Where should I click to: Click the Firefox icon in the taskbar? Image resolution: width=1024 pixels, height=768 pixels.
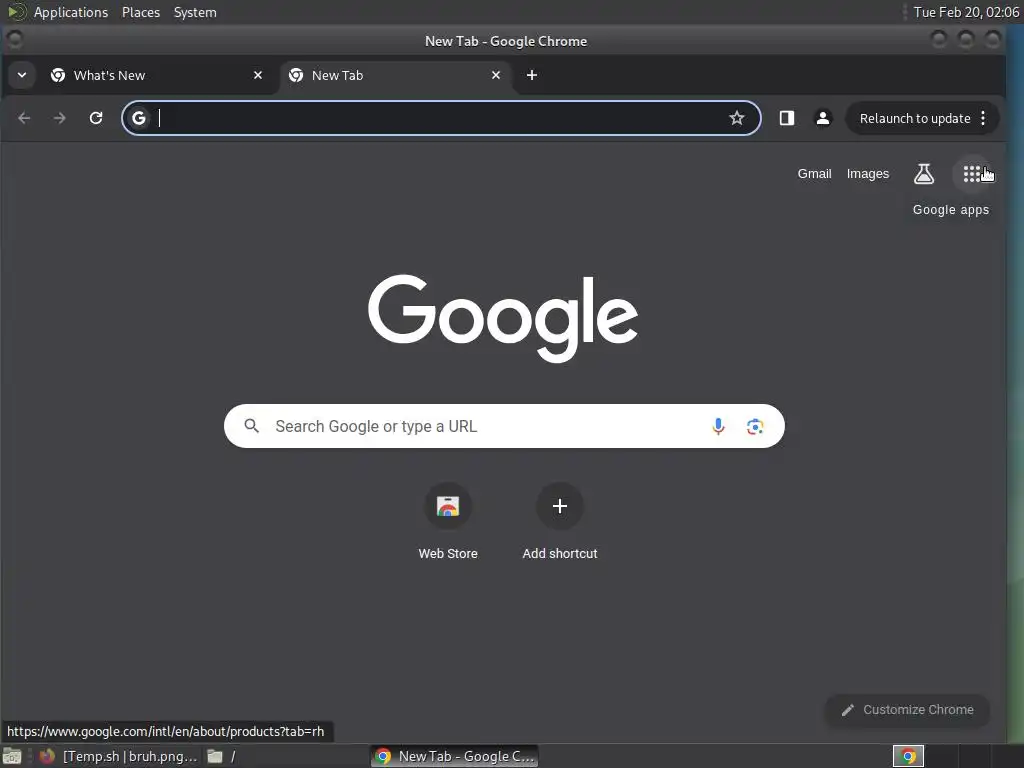click(47, 756)
